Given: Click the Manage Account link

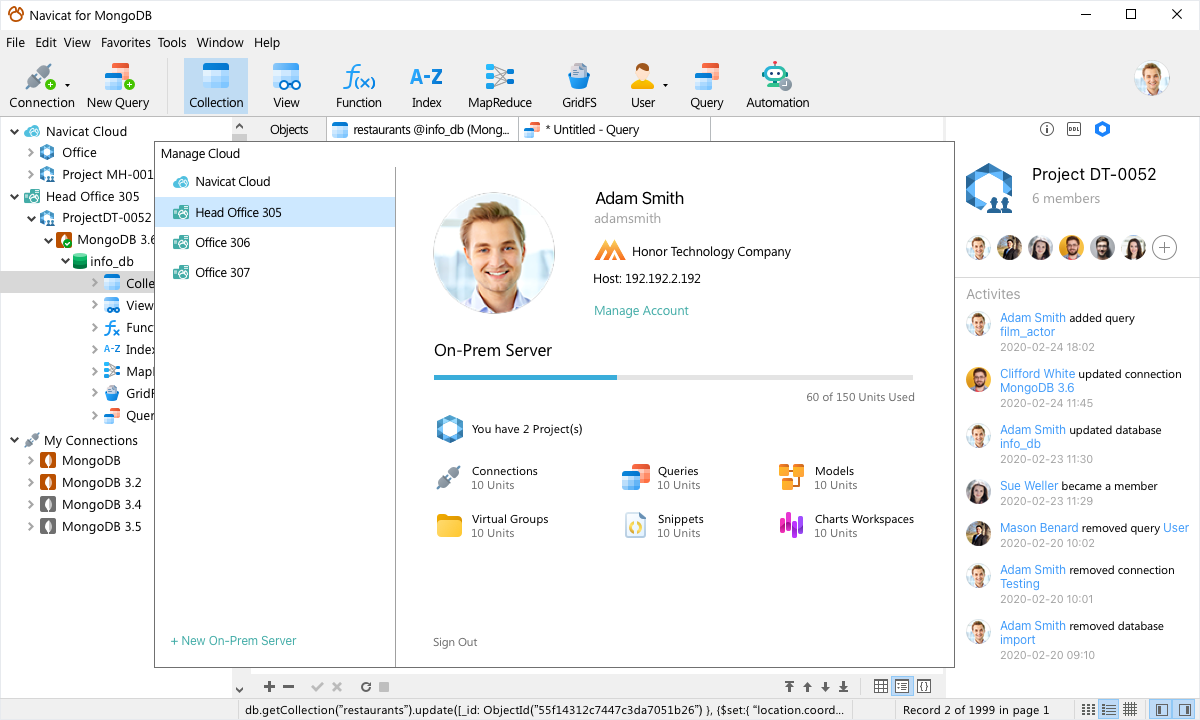Looking at the screenshot, I should tap(641, 311).
